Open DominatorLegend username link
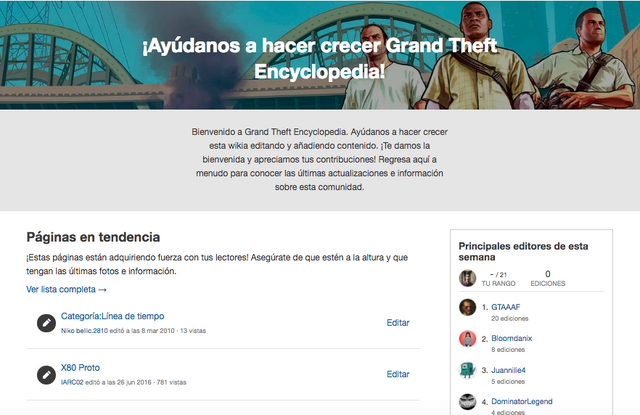 (522, 402)
